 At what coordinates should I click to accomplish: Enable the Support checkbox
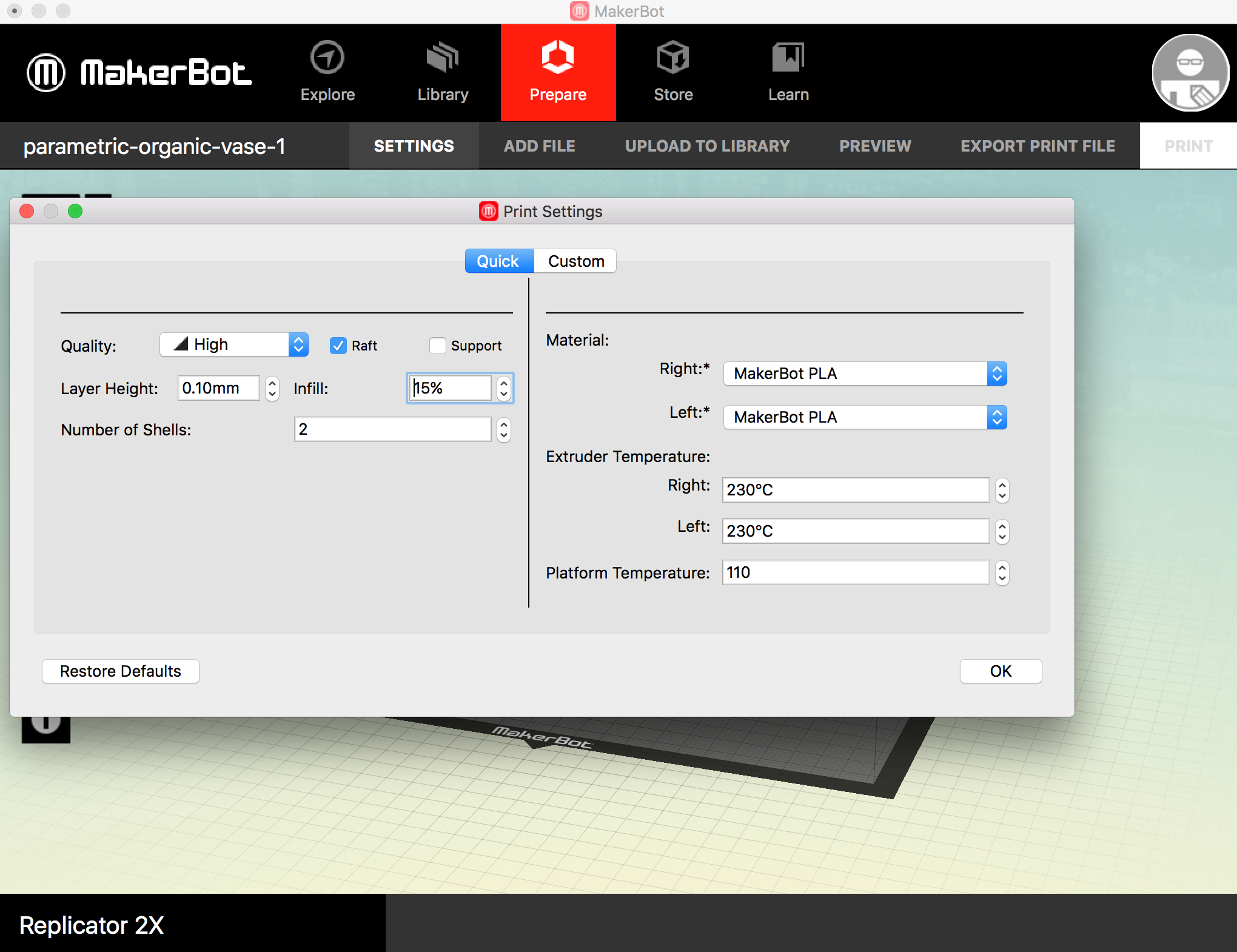click(x=438, y=346)
